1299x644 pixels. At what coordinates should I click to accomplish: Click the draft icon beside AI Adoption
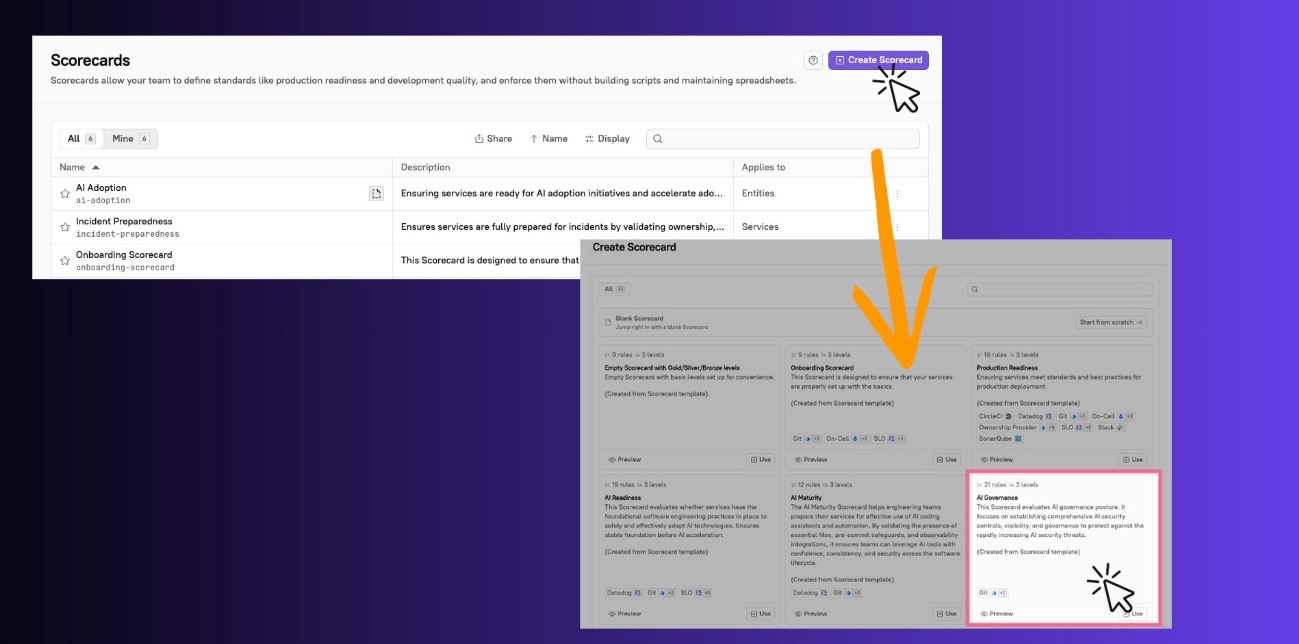click(x=376, y=193)
